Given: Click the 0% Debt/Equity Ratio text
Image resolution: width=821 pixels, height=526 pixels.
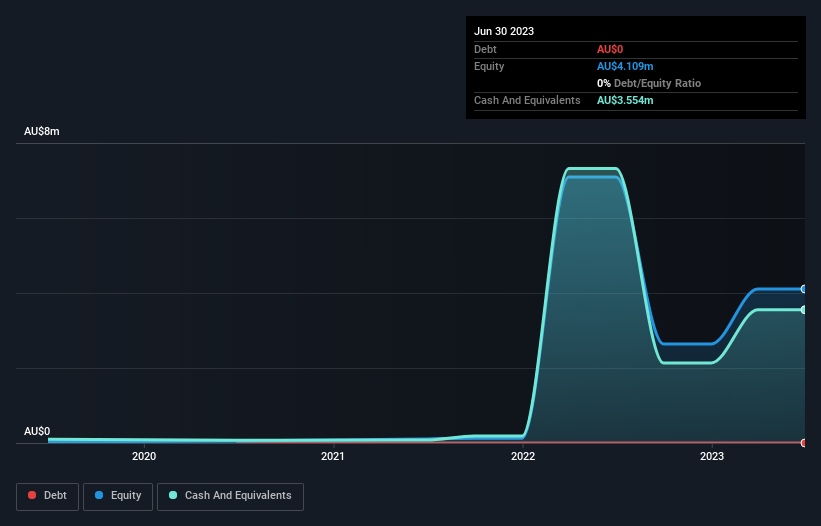Looking at the screenshot, I should click(649, 83).
